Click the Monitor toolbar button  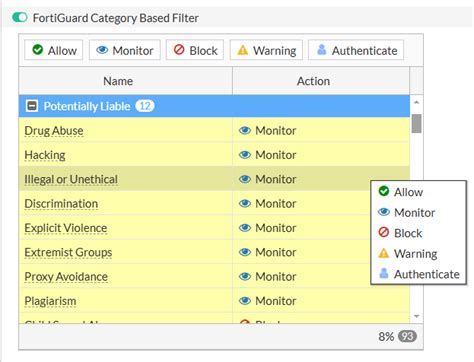[x=125, y=50]
